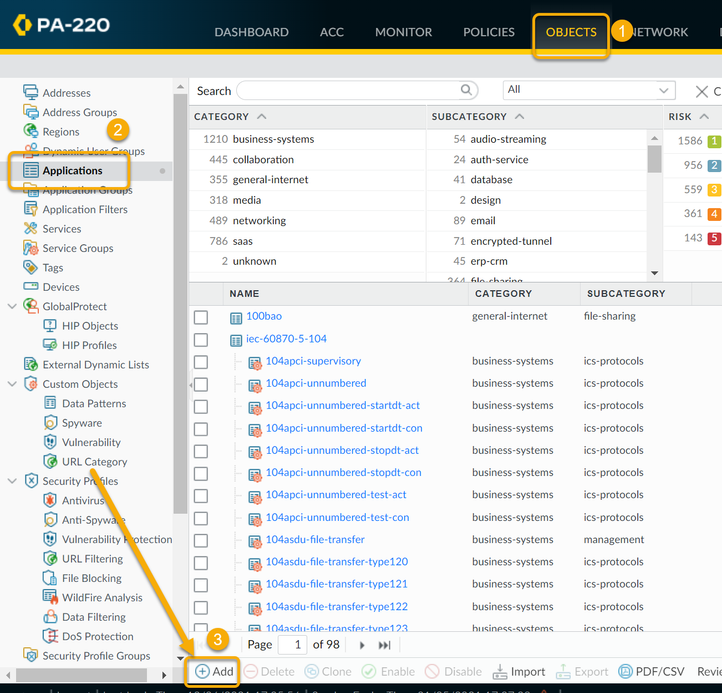Collapse the Security Profiles tree node
The height and width of the screenshot is (693, 722).
tap(12, 482)
